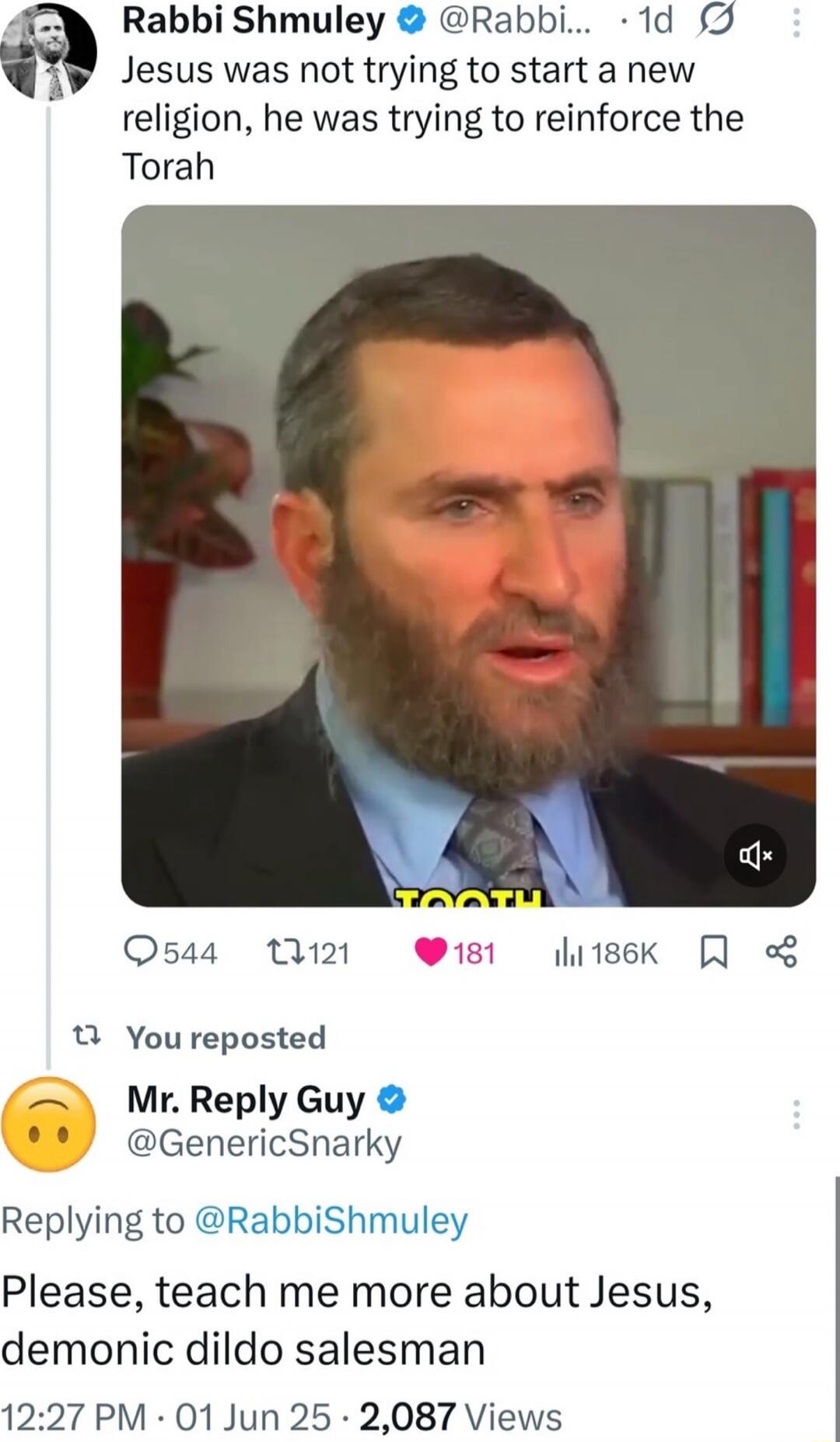Unmute the video with the speaker icon

[754, 856]
